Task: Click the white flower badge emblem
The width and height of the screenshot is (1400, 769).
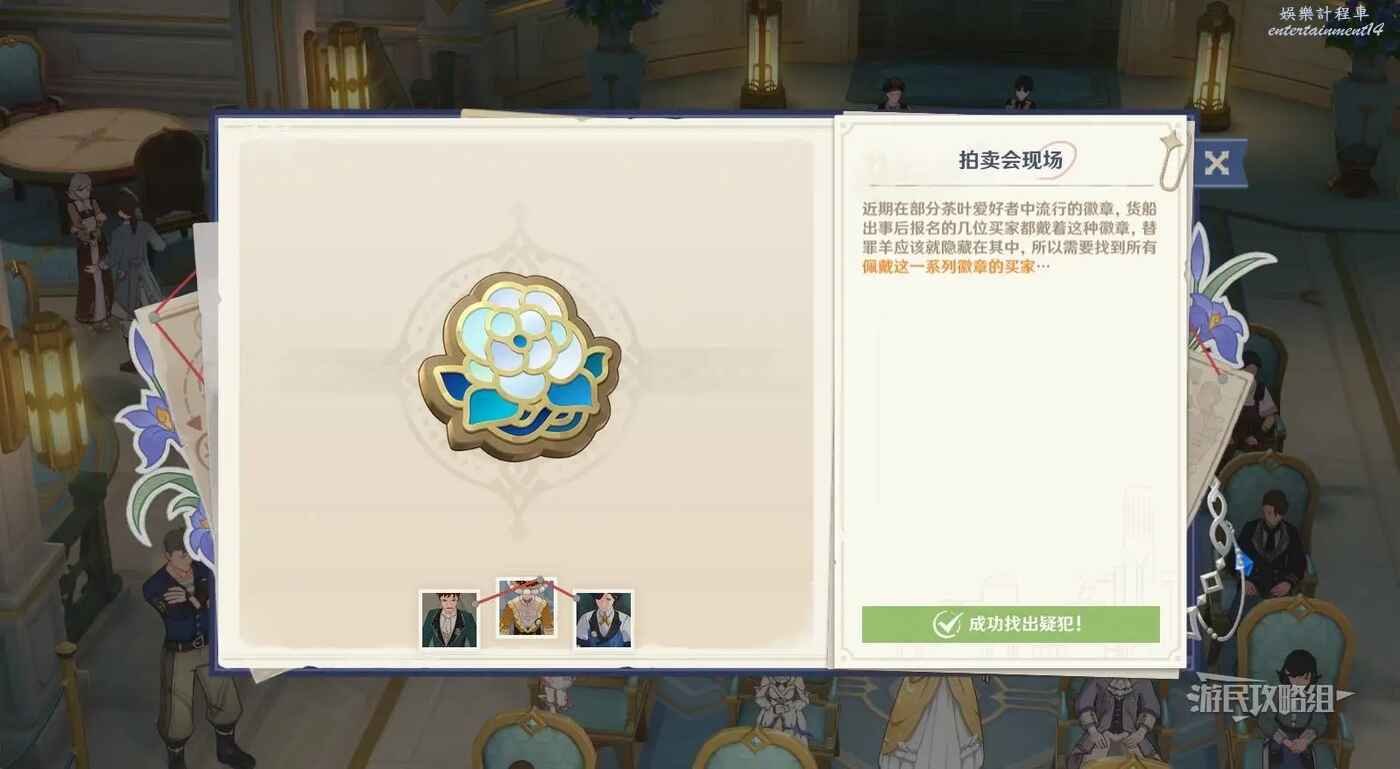Action: pos(519,365)
